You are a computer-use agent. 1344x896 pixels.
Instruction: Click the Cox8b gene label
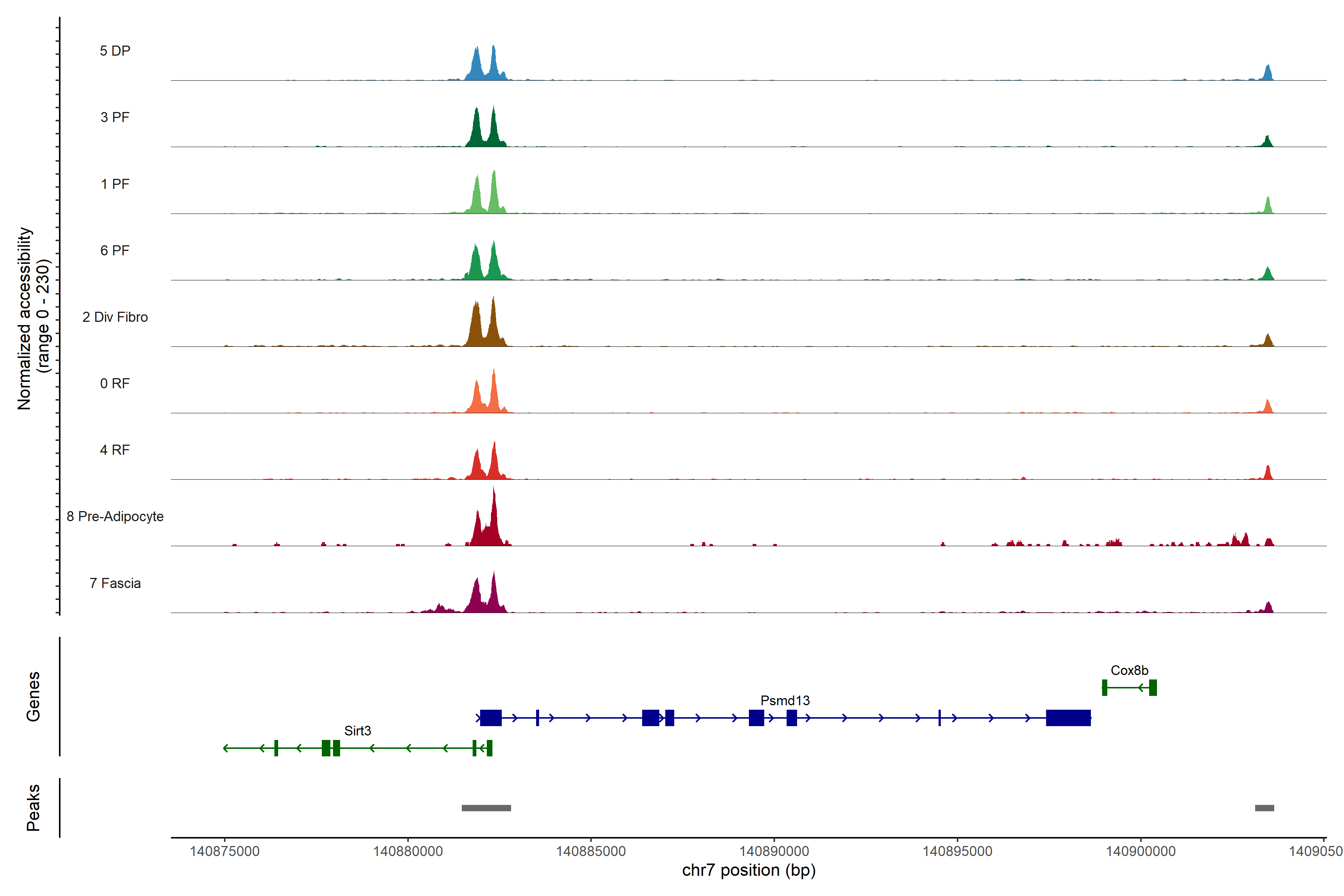coord(1129,670)
